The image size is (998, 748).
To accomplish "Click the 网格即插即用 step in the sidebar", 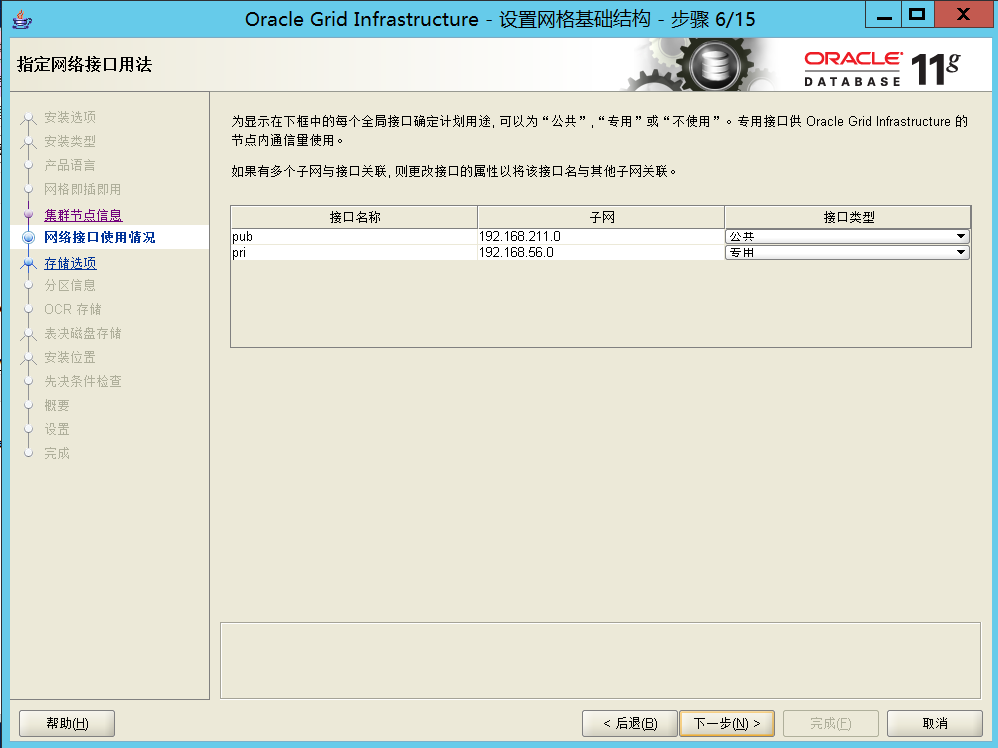I will coord(82,189).
